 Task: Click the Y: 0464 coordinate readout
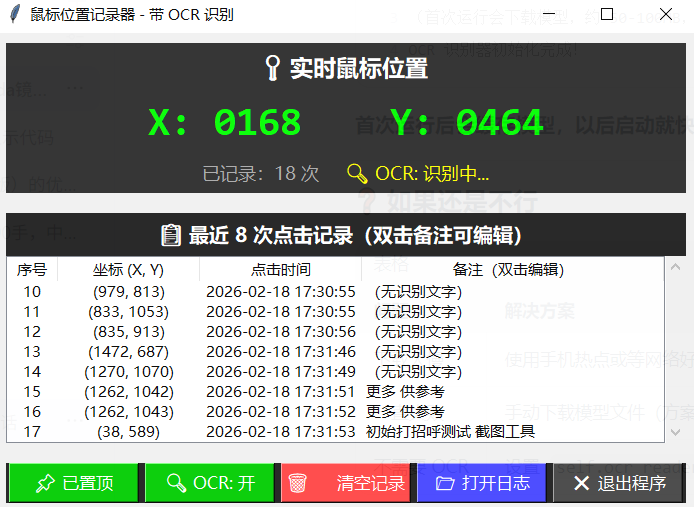[467, 122]
